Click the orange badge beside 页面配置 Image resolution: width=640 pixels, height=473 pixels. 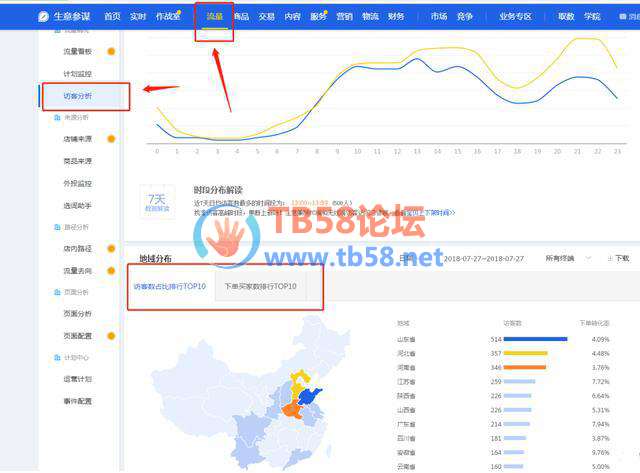111,336
